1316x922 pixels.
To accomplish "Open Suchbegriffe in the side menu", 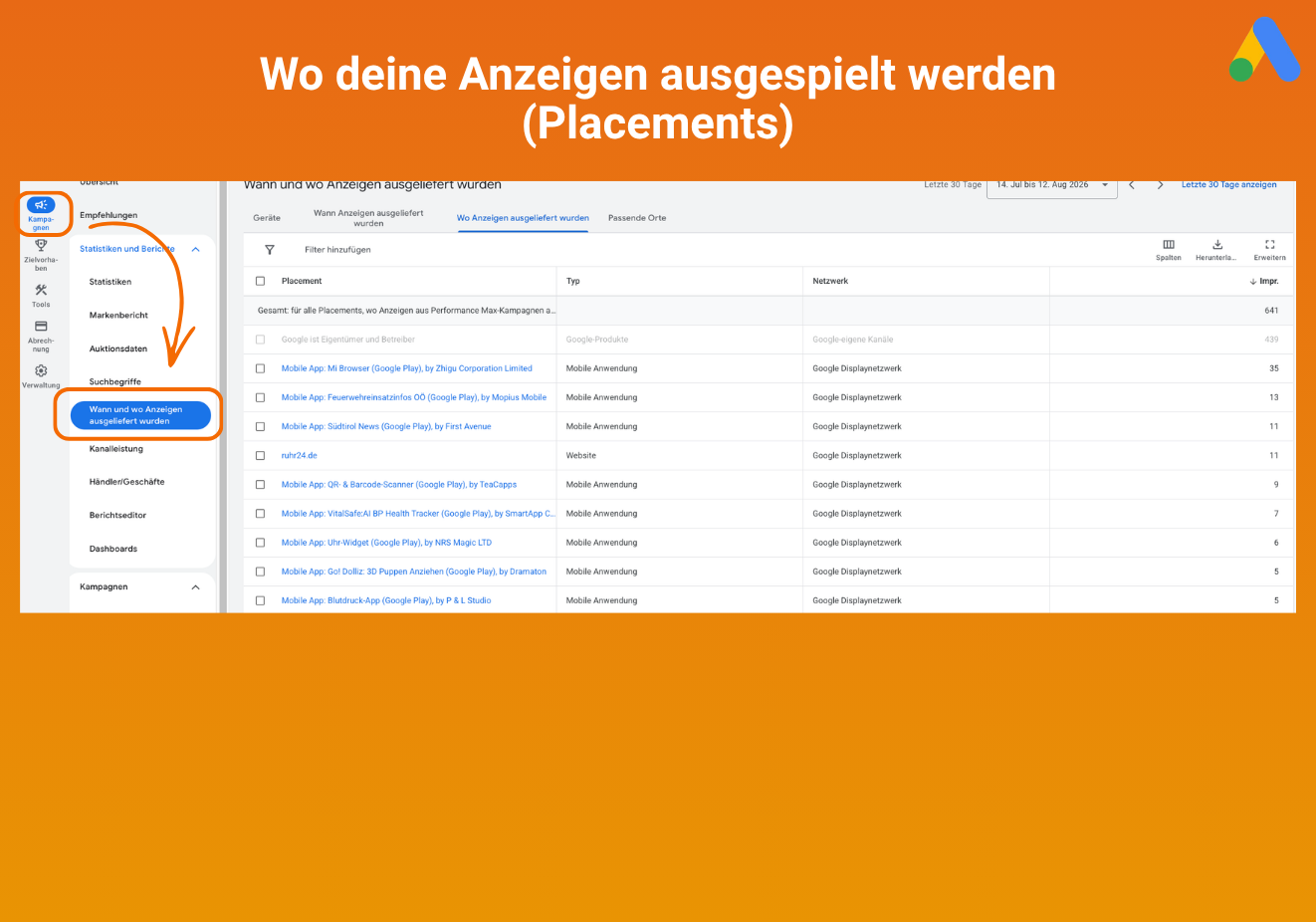I will pos(115,382).
